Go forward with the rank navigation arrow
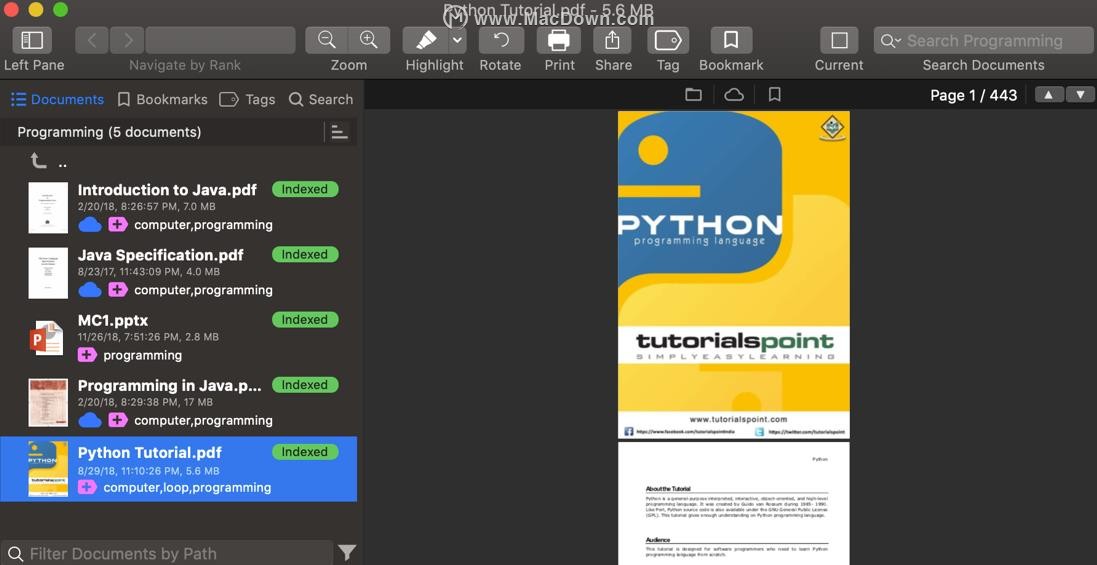The image size is (1097, 565). pos(127,40)
